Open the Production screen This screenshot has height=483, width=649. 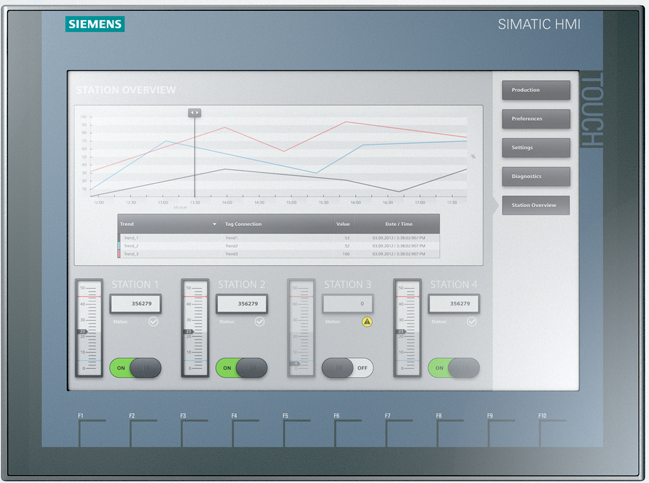pos(536,90)
